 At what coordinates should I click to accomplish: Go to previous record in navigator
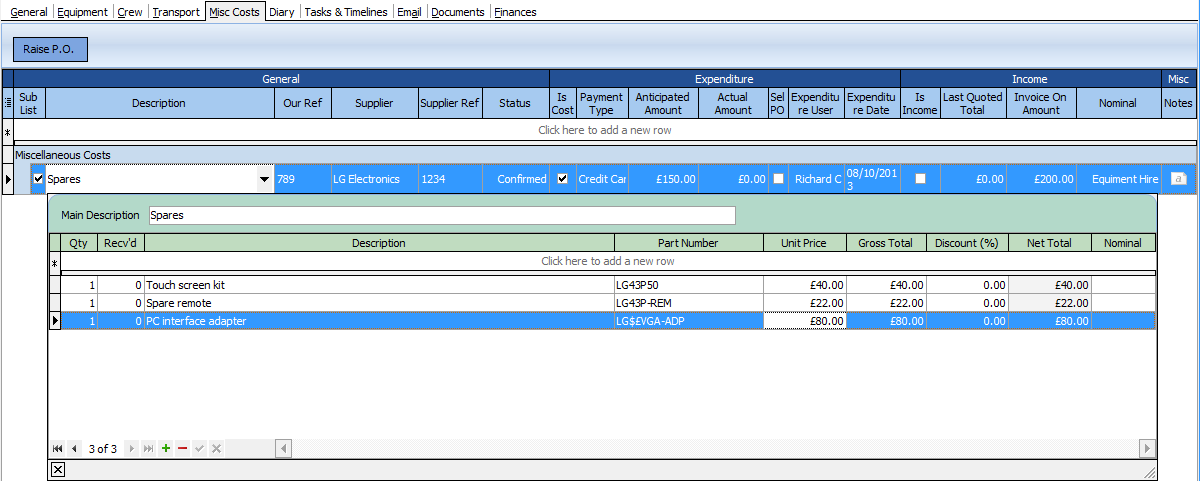[x=74, y=449]
